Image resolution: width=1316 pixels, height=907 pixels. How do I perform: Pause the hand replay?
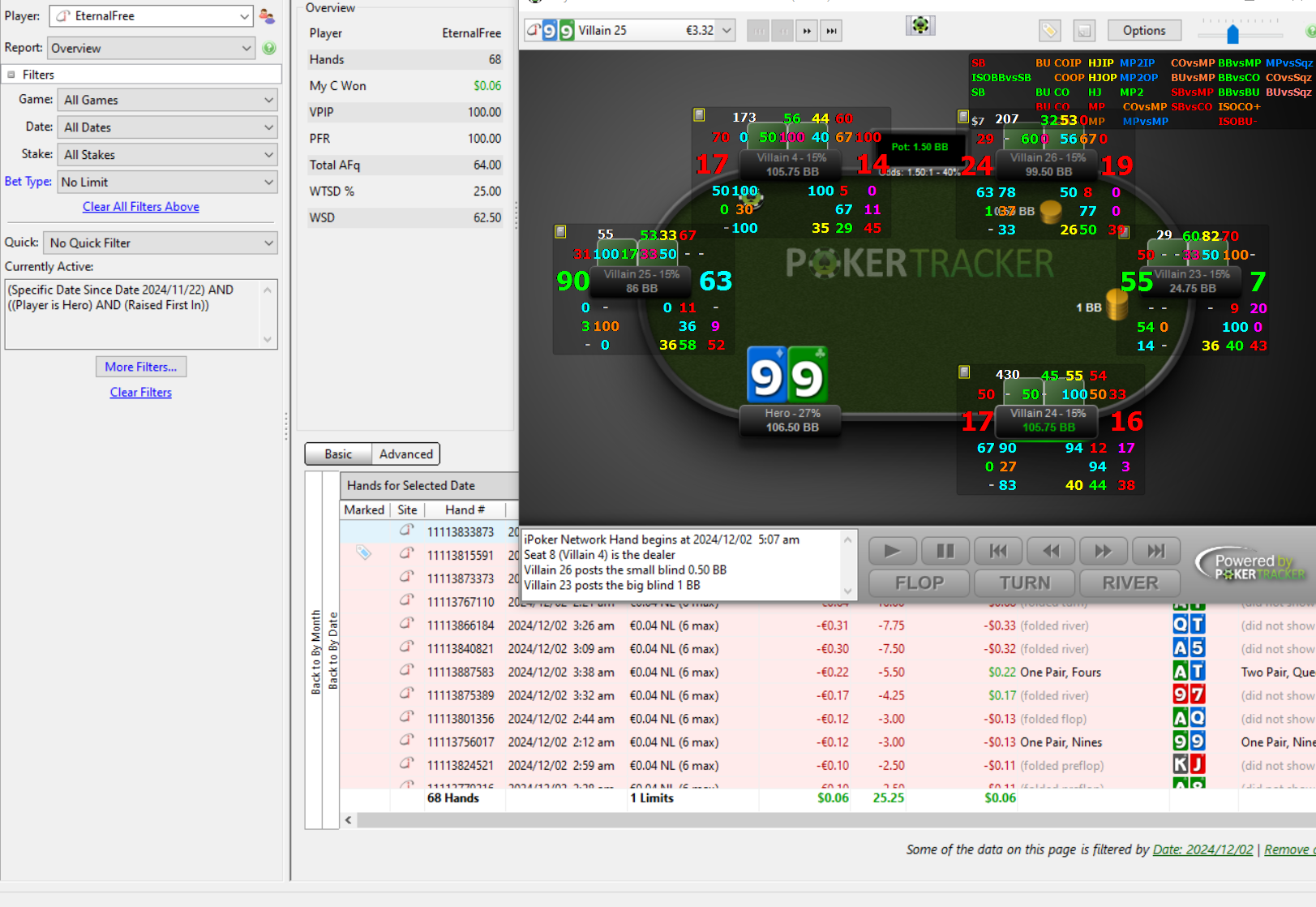tap(945, 551)
